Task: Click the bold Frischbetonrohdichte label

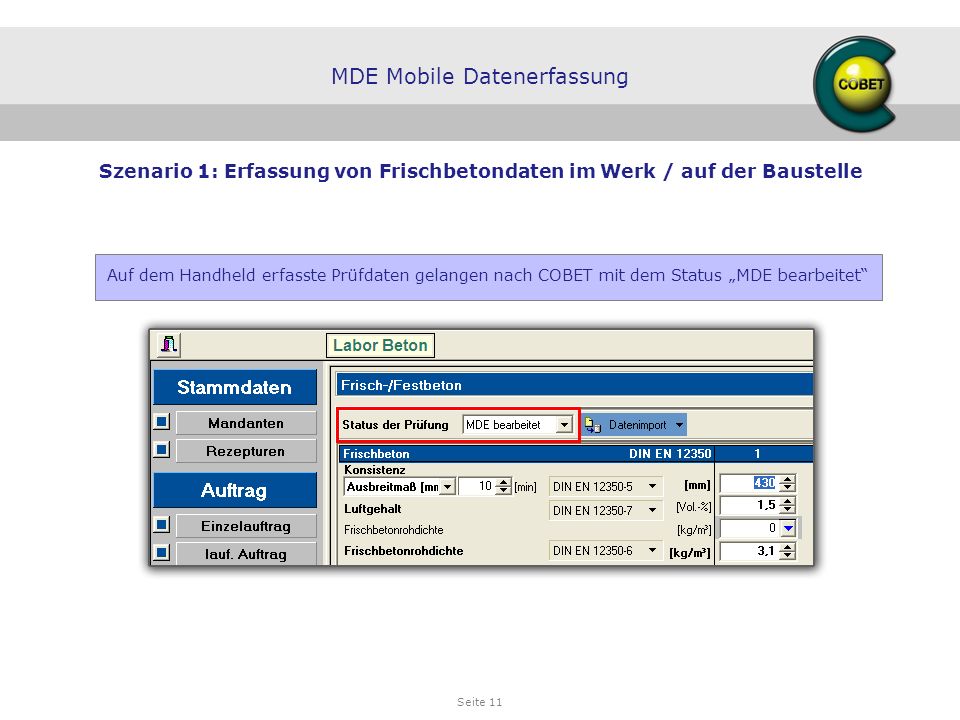Action: [x=403, y=550]
